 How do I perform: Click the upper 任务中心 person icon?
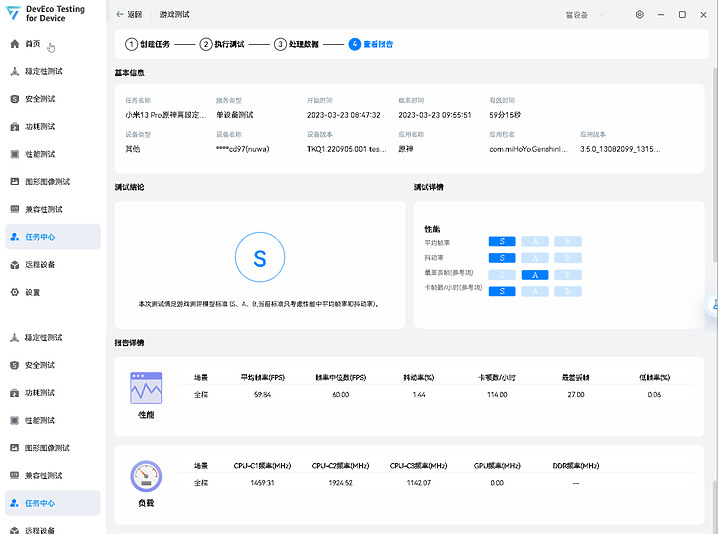(x=15, y=237)
